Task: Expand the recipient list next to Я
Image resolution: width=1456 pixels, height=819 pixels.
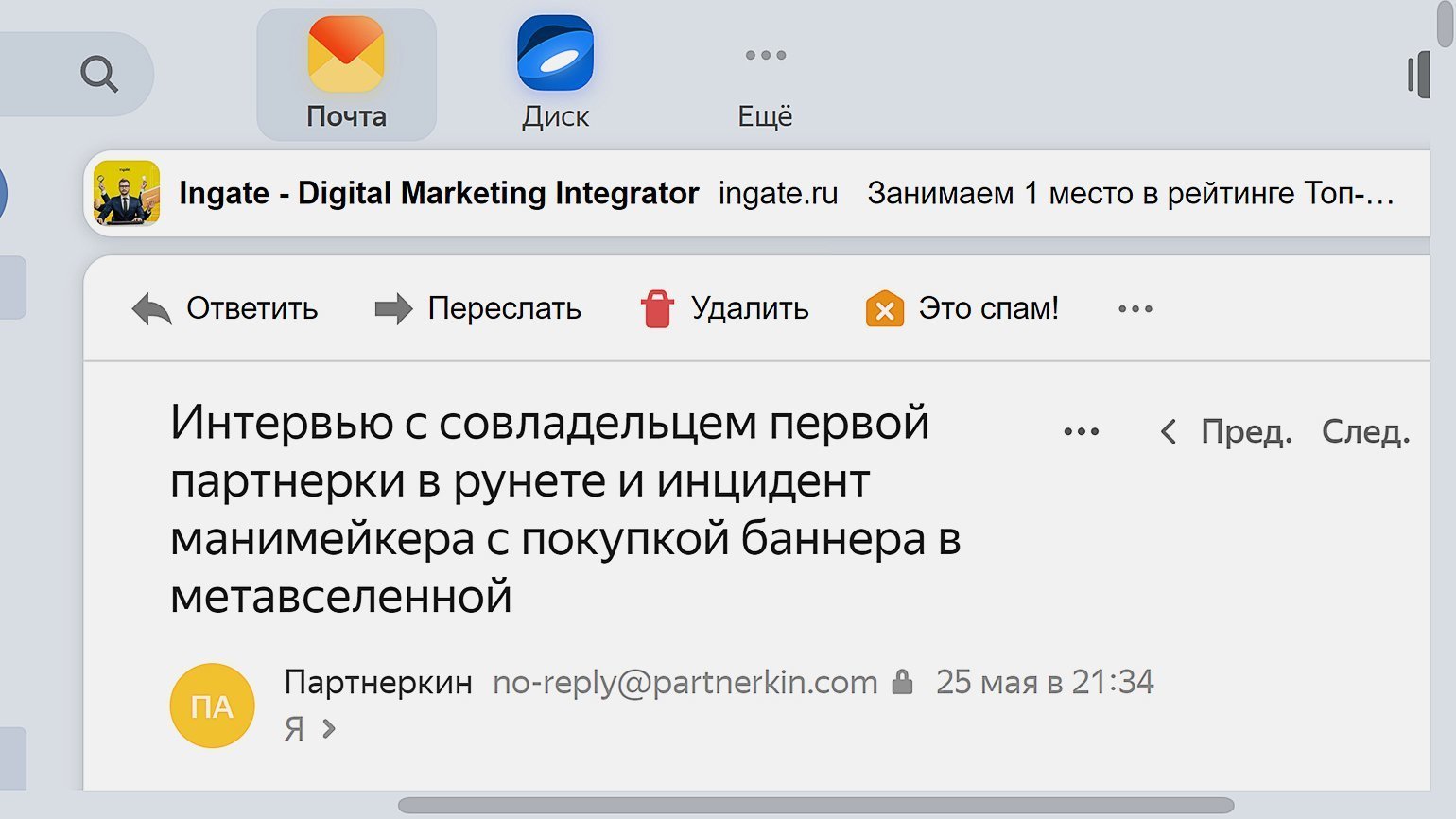Action: coord(328,728)
